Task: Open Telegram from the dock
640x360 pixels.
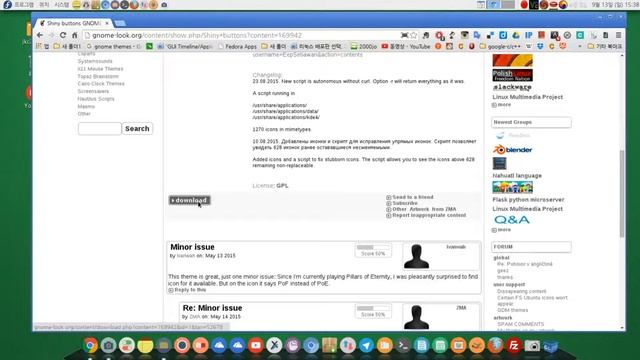Action: [366, 346]
